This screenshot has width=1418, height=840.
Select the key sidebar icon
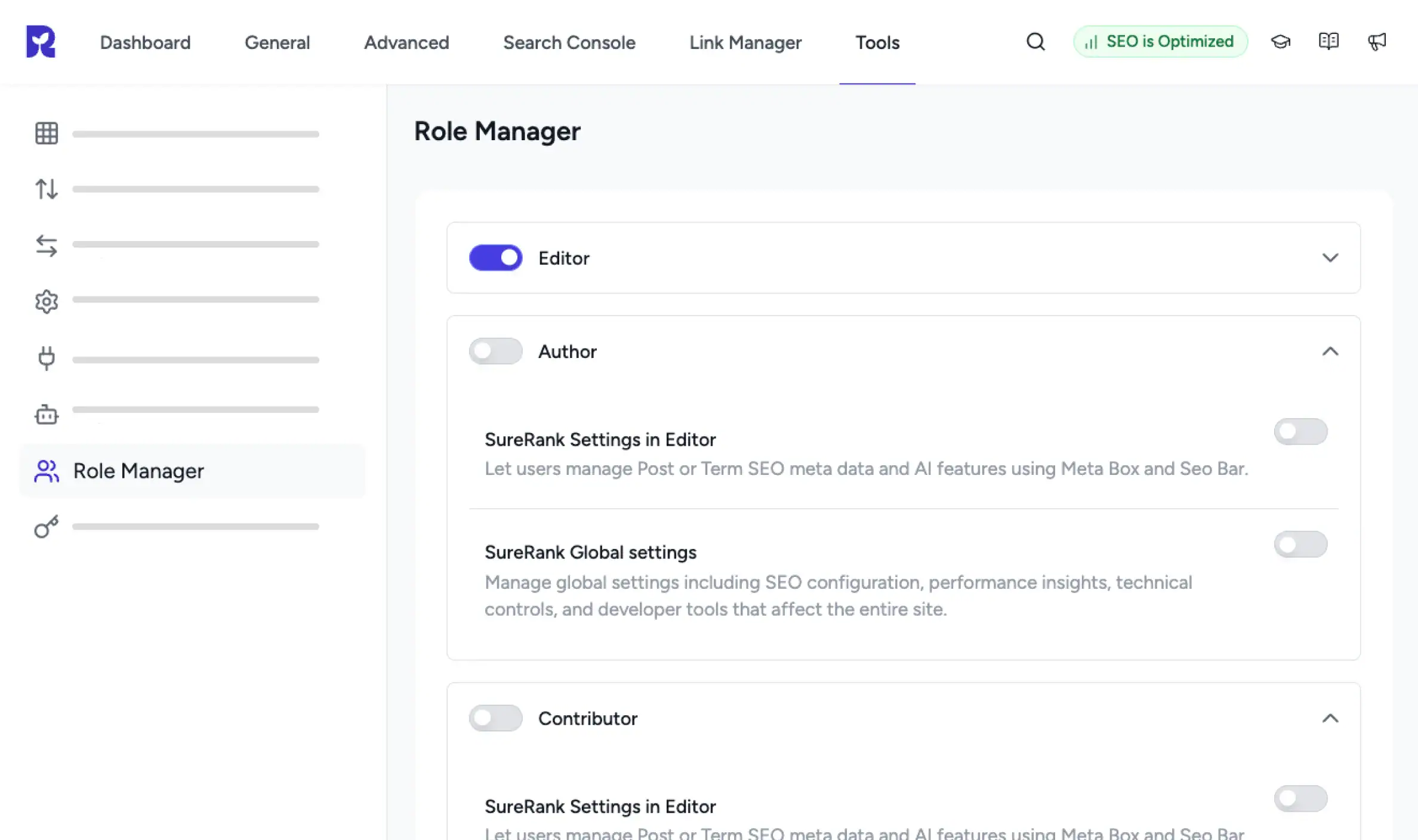pyautogui.click(x=47, y=526)
